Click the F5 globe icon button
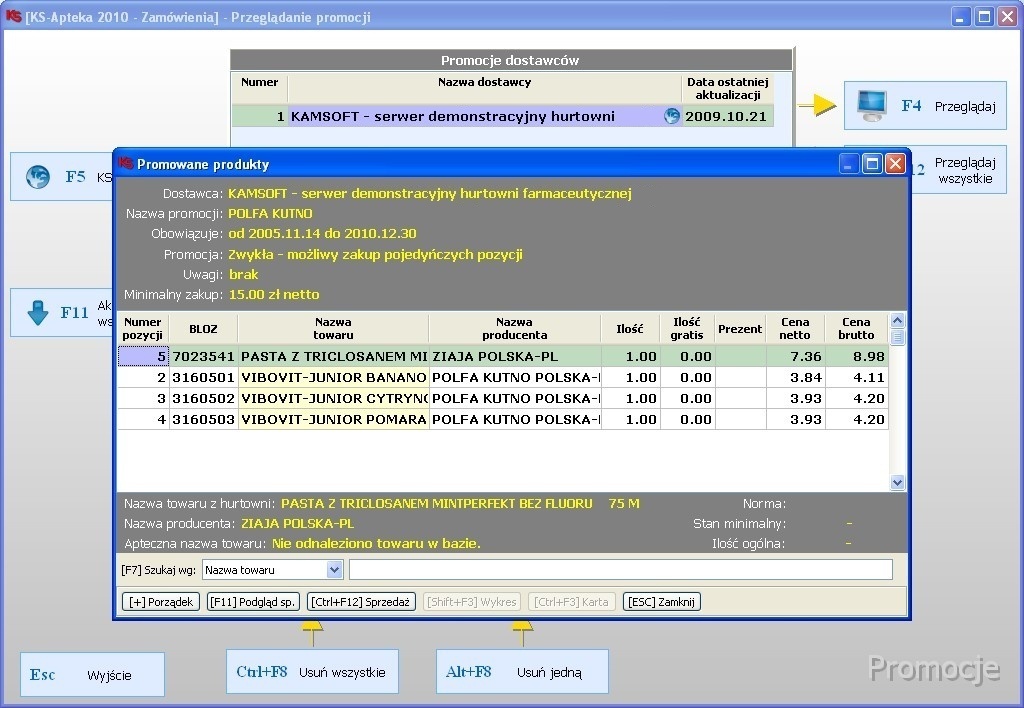 pyautogui.click(x=38, y=177)
